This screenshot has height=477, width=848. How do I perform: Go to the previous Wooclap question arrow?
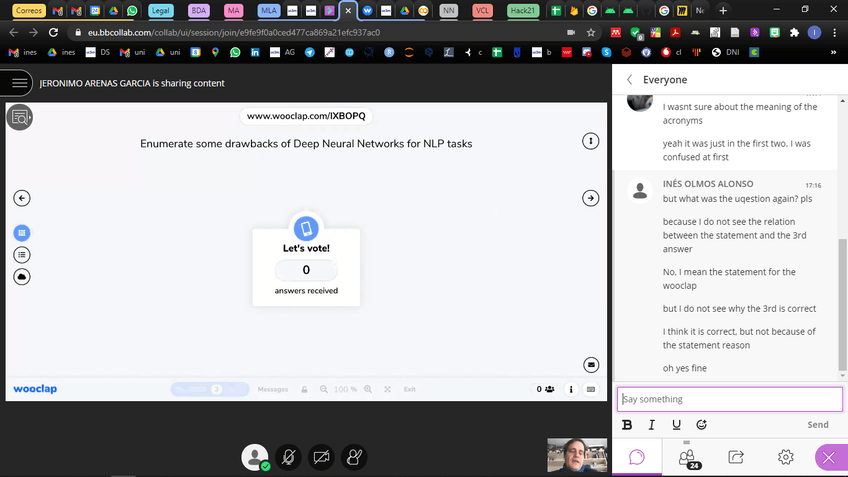(22, 198)
